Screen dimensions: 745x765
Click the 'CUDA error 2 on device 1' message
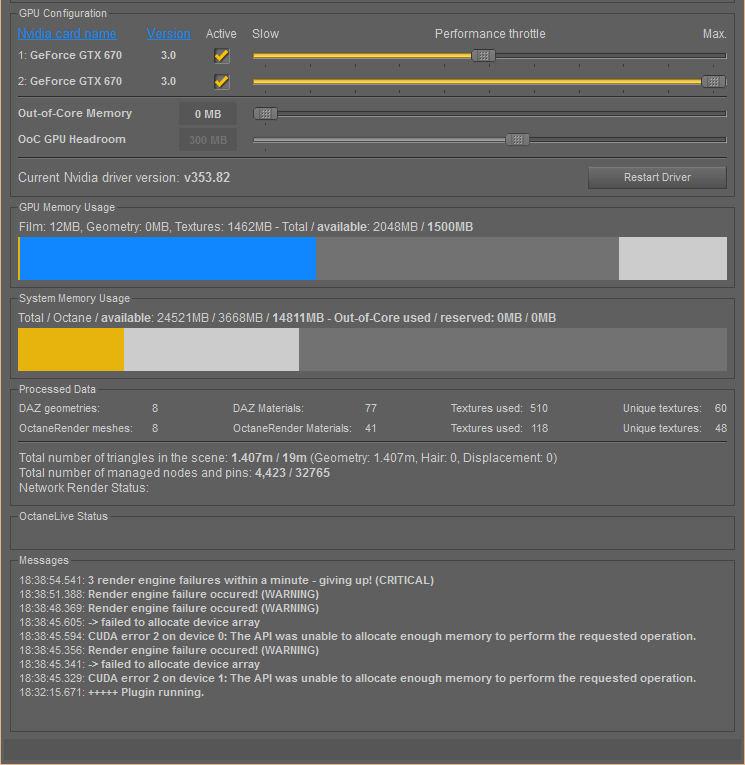pos(358,678)
